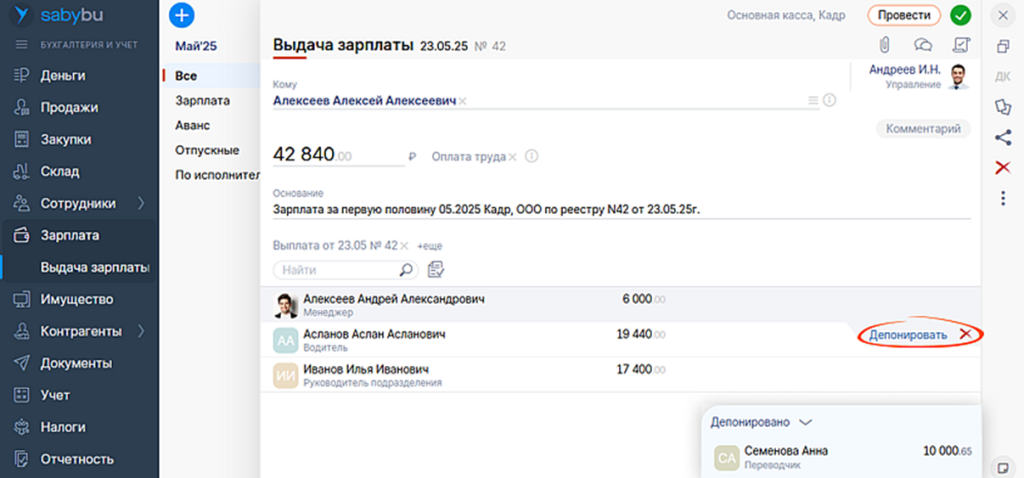This screenshot has height=478, width=1024.
Task: Add a note via Комментарий button
Action: (923, 129)
